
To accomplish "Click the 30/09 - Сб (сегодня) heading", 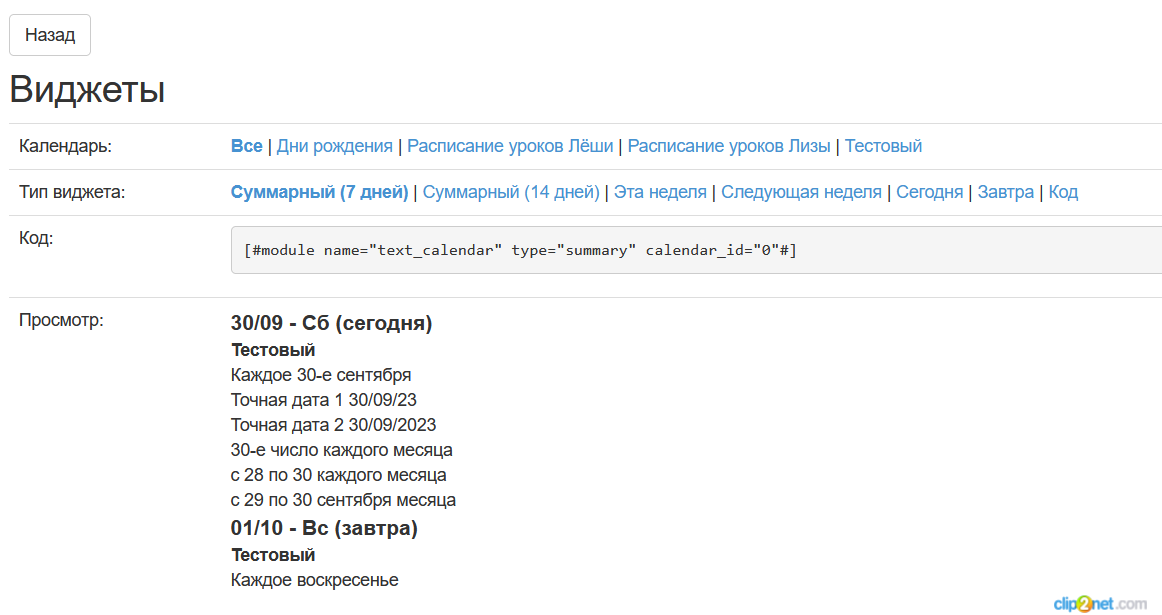I will (x=331, y=323).
